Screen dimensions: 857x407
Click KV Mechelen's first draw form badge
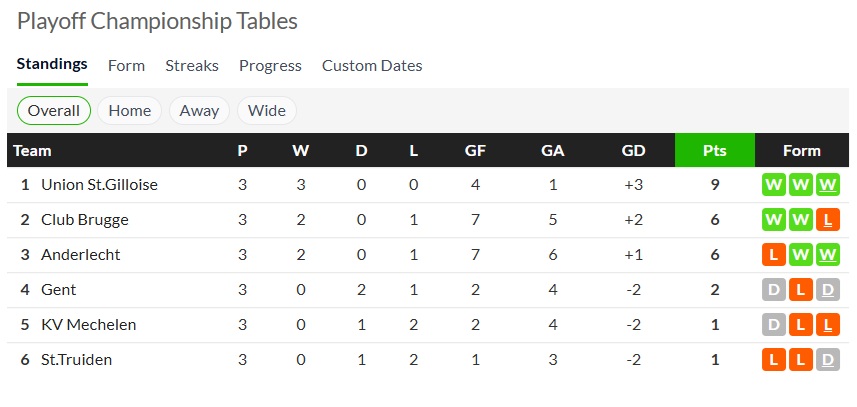773,325
